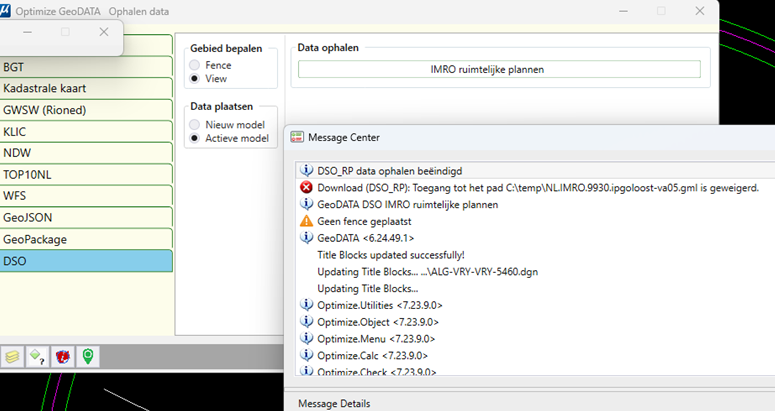Go to the NDW tab

point(86,153)
